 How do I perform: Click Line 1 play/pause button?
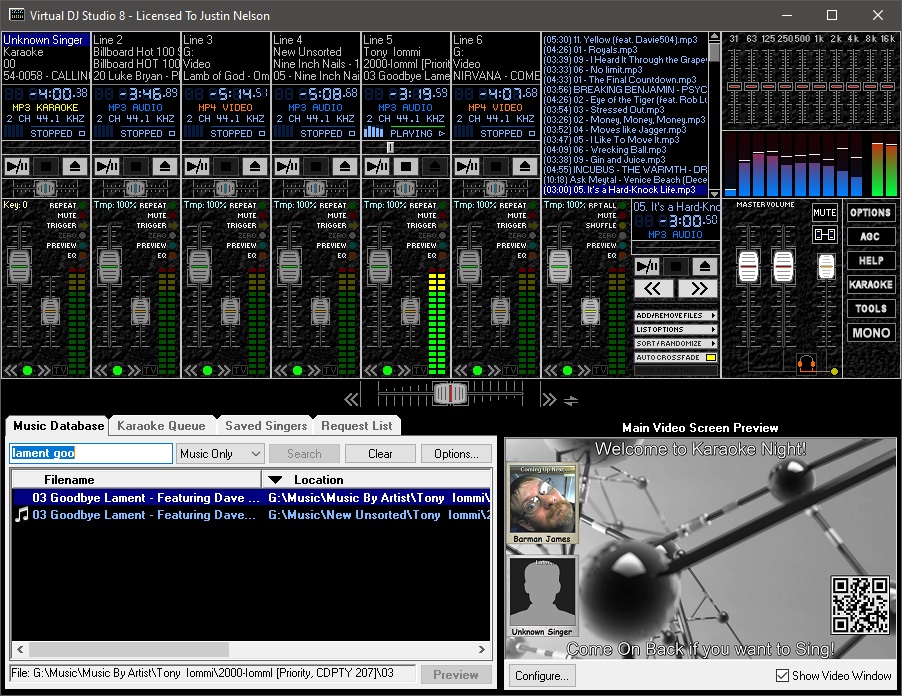coord(17,167)
